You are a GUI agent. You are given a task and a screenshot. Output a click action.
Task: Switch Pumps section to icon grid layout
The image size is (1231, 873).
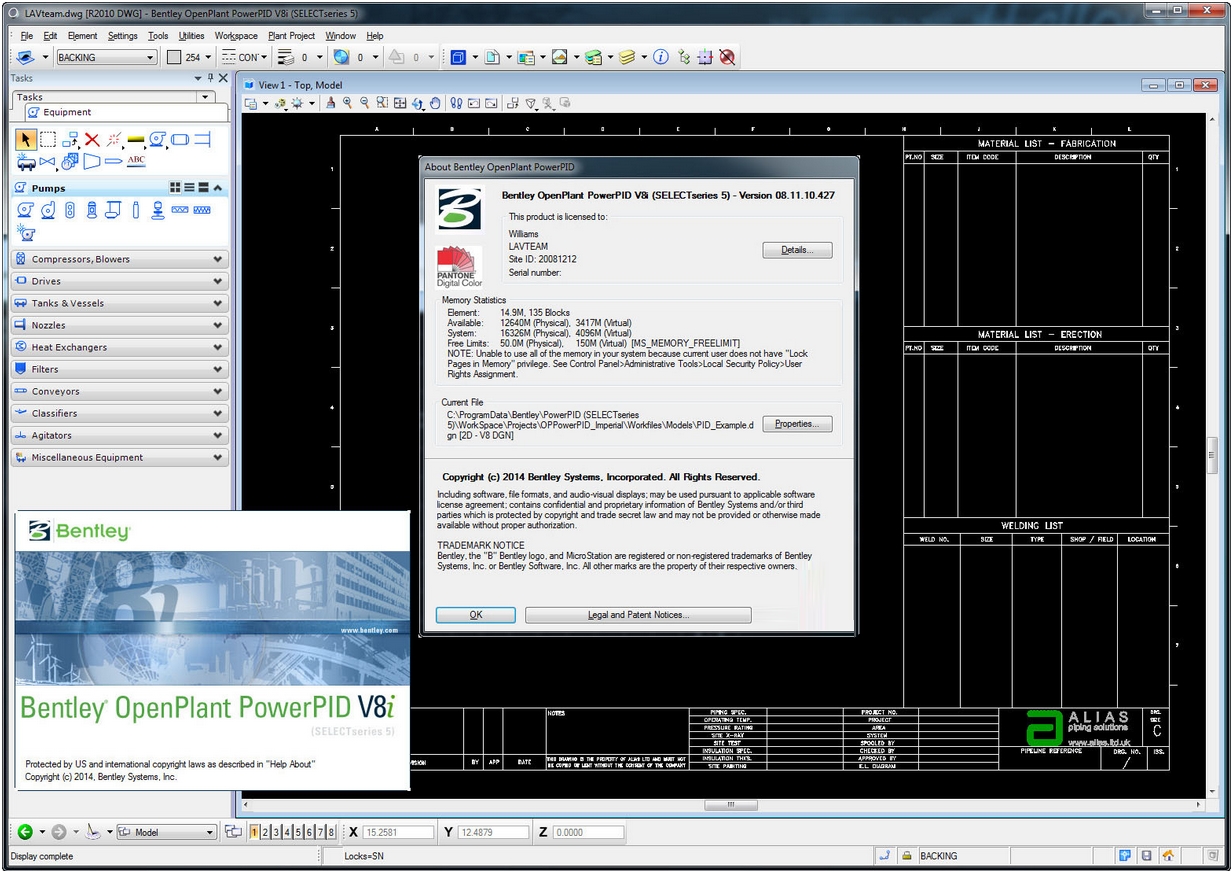point(175,187)
